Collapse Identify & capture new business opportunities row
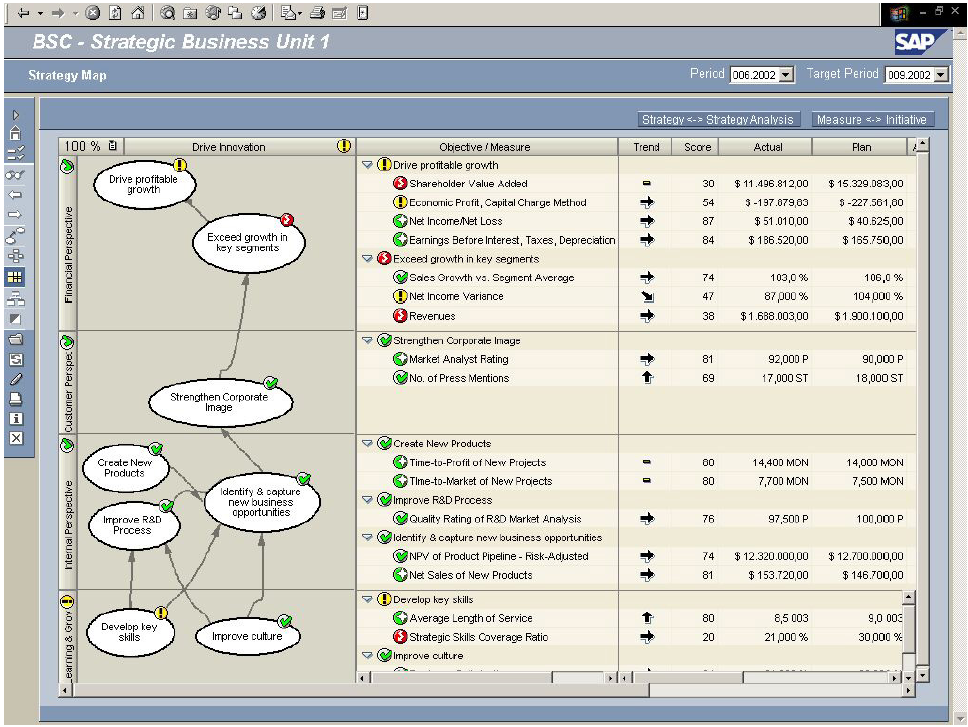 pyautogui.click(x=367, y=538)
